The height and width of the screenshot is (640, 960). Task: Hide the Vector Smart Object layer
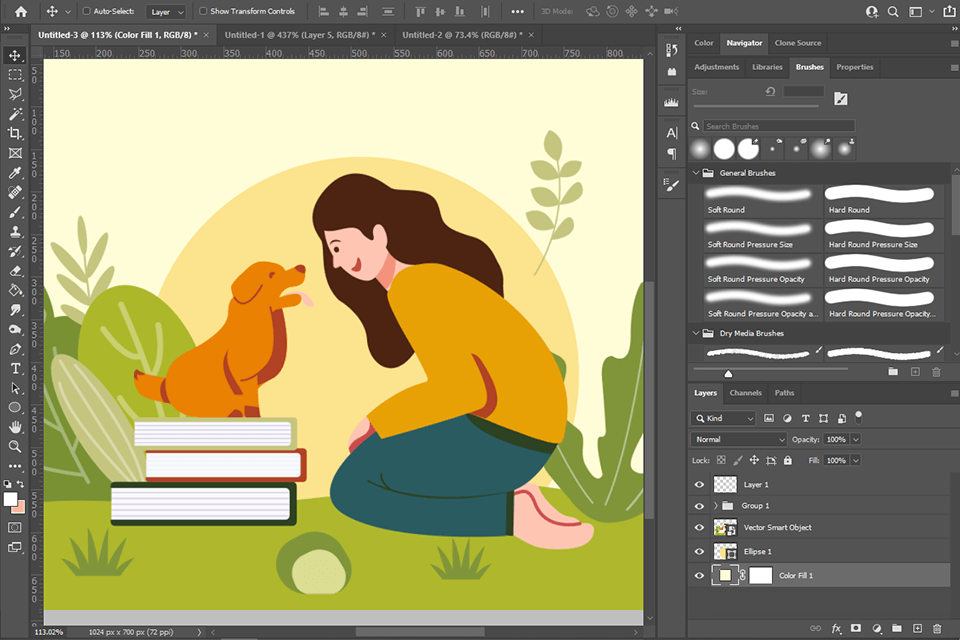[x=699, y=527]
